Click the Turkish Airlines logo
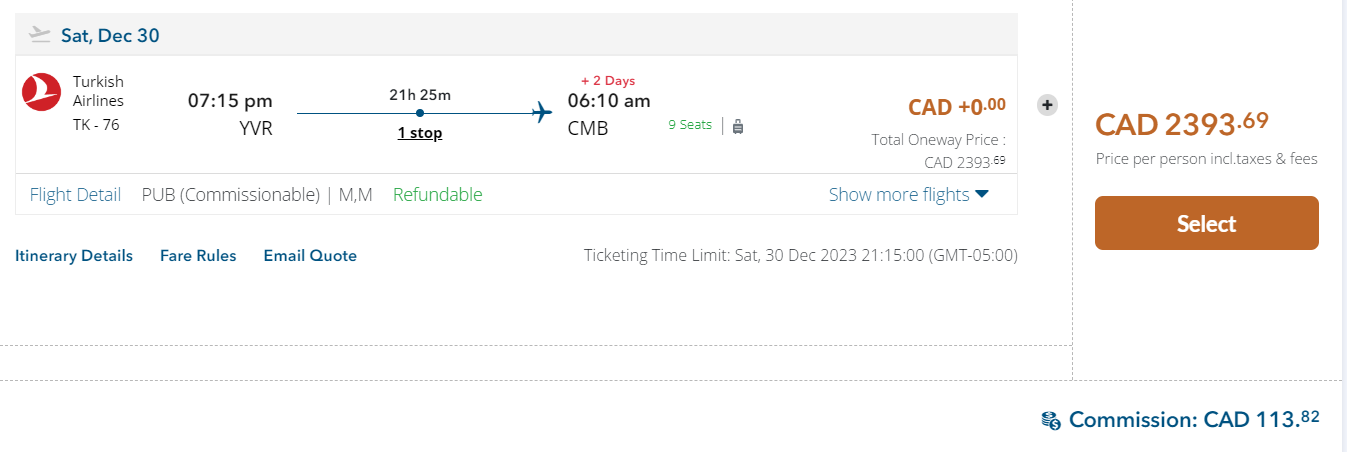The image size is (1347, 452). click(x=42, y=92)
